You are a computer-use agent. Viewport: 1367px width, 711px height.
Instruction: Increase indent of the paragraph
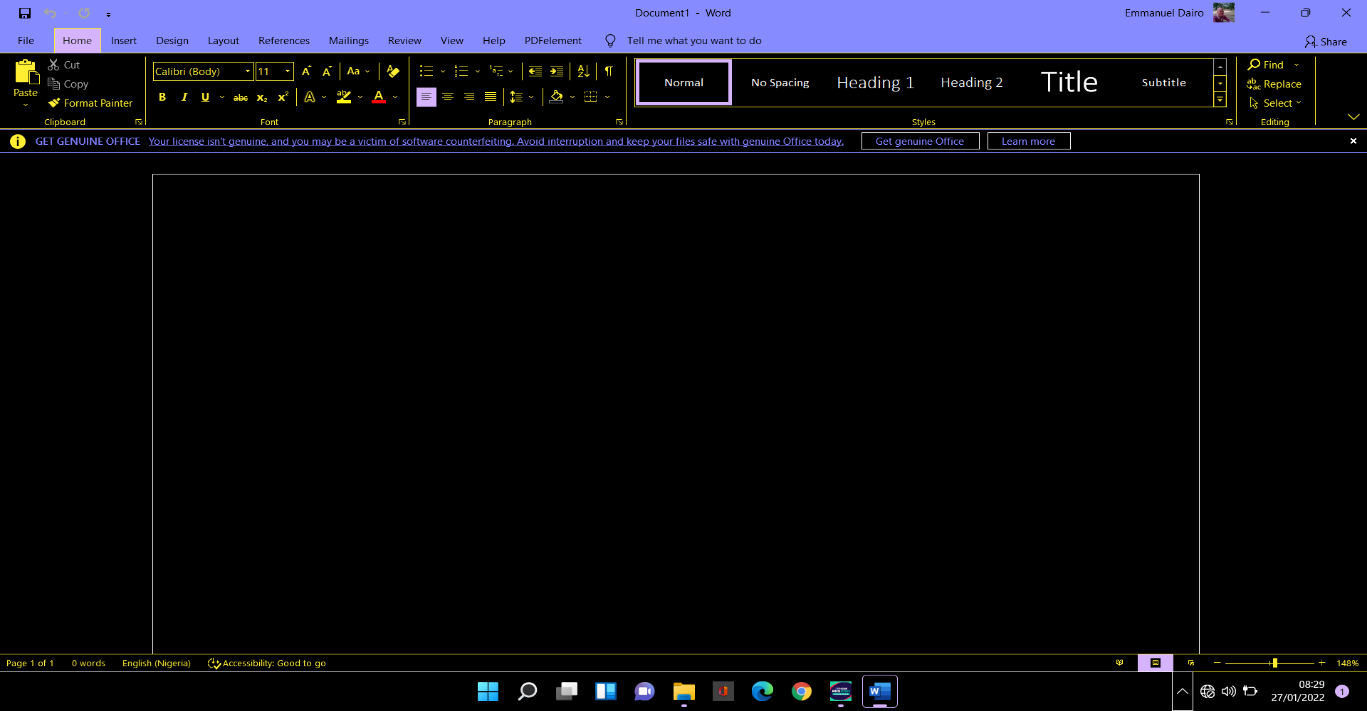(x=556, y=71)
